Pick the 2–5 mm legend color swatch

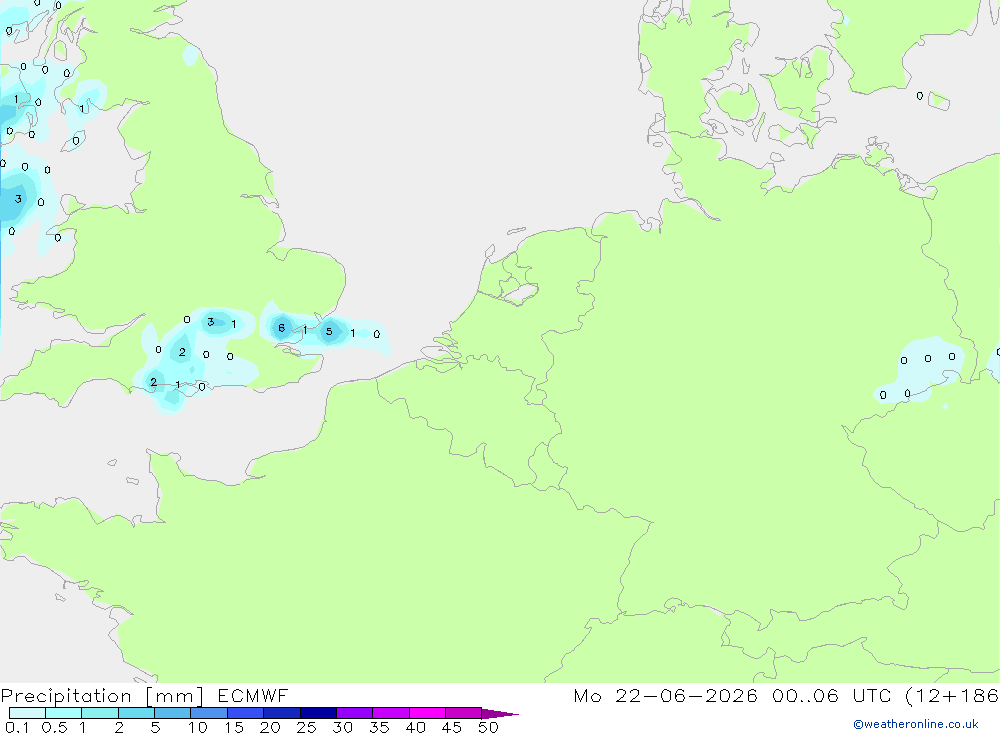click(x=136, y=713)
